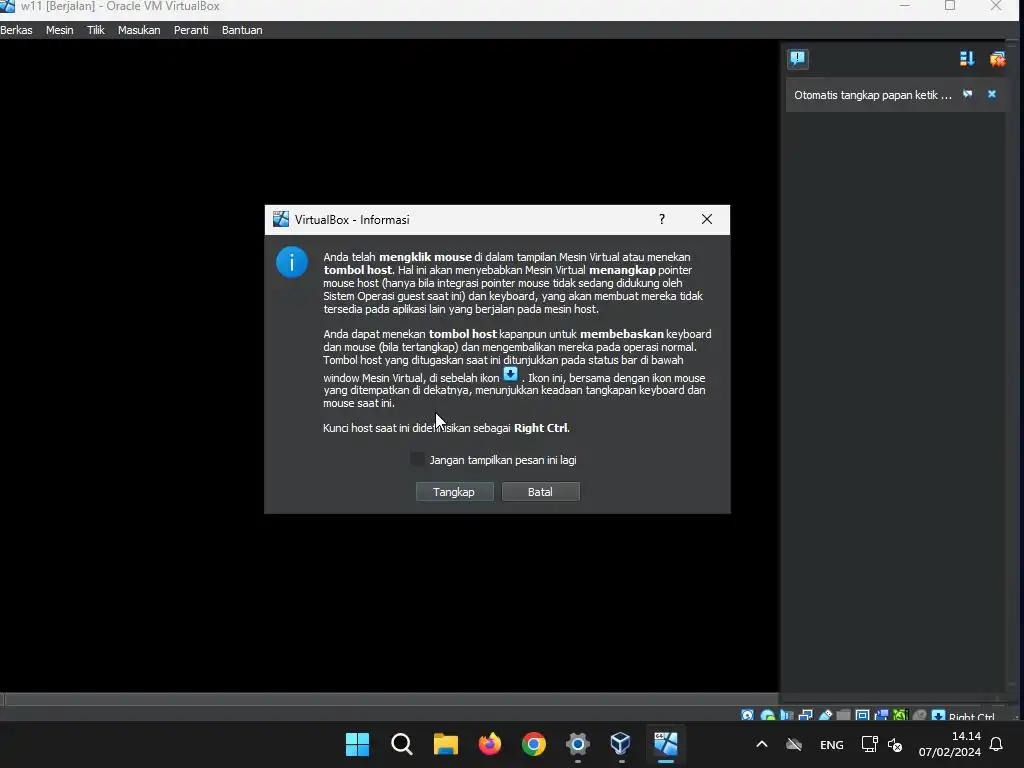Viewport: 1024px width, 768px height.
Task: Click the hard disk activity status icon
Action: click(747, 715)
